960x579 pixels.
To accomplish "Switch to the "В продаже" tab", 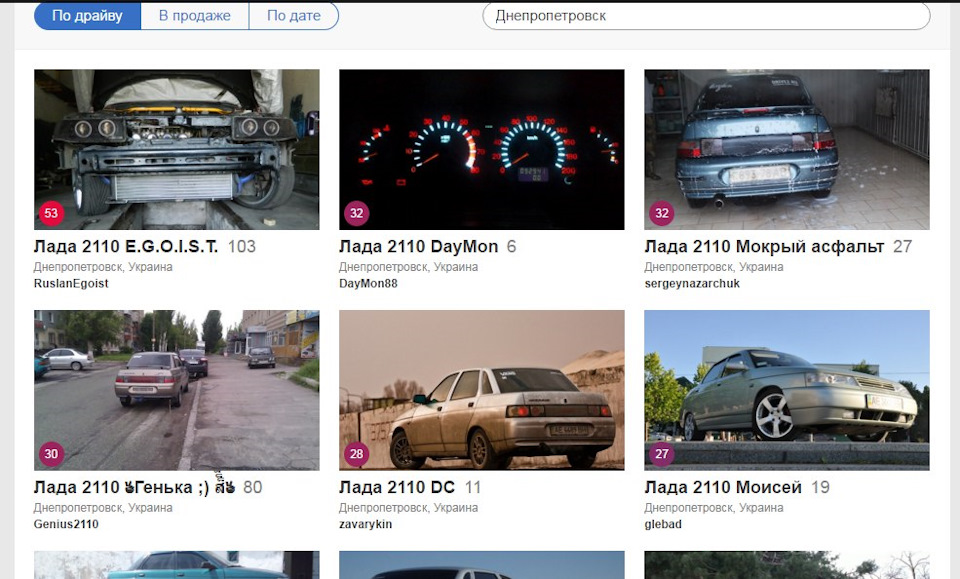I will click(195, 16).
